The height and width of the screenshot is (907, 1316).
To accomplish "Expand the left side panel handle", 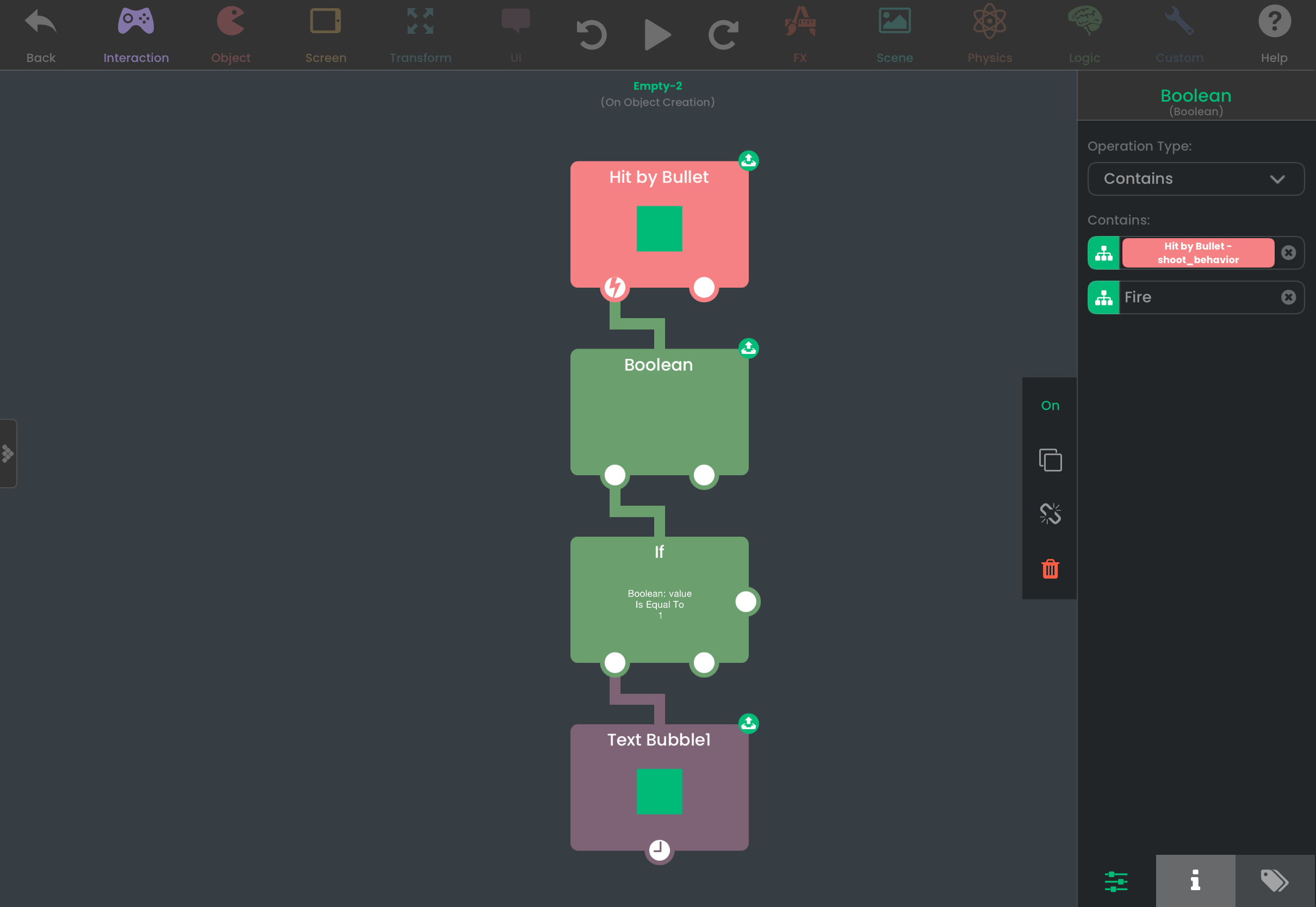I will (8, 453).
